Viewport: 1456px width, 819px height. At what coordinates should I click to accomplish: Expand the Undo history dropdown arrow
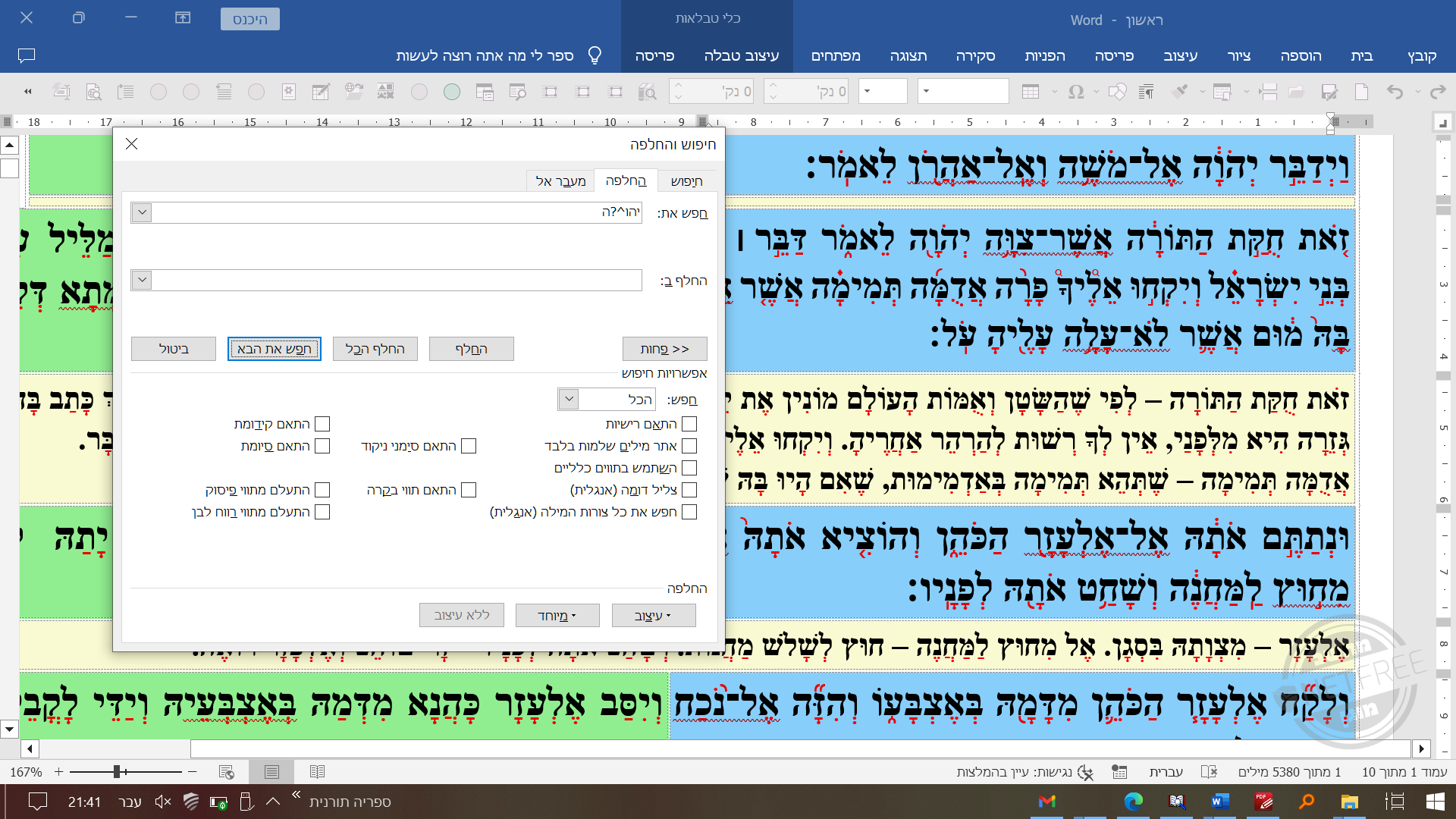click(x=1417, y=92)
